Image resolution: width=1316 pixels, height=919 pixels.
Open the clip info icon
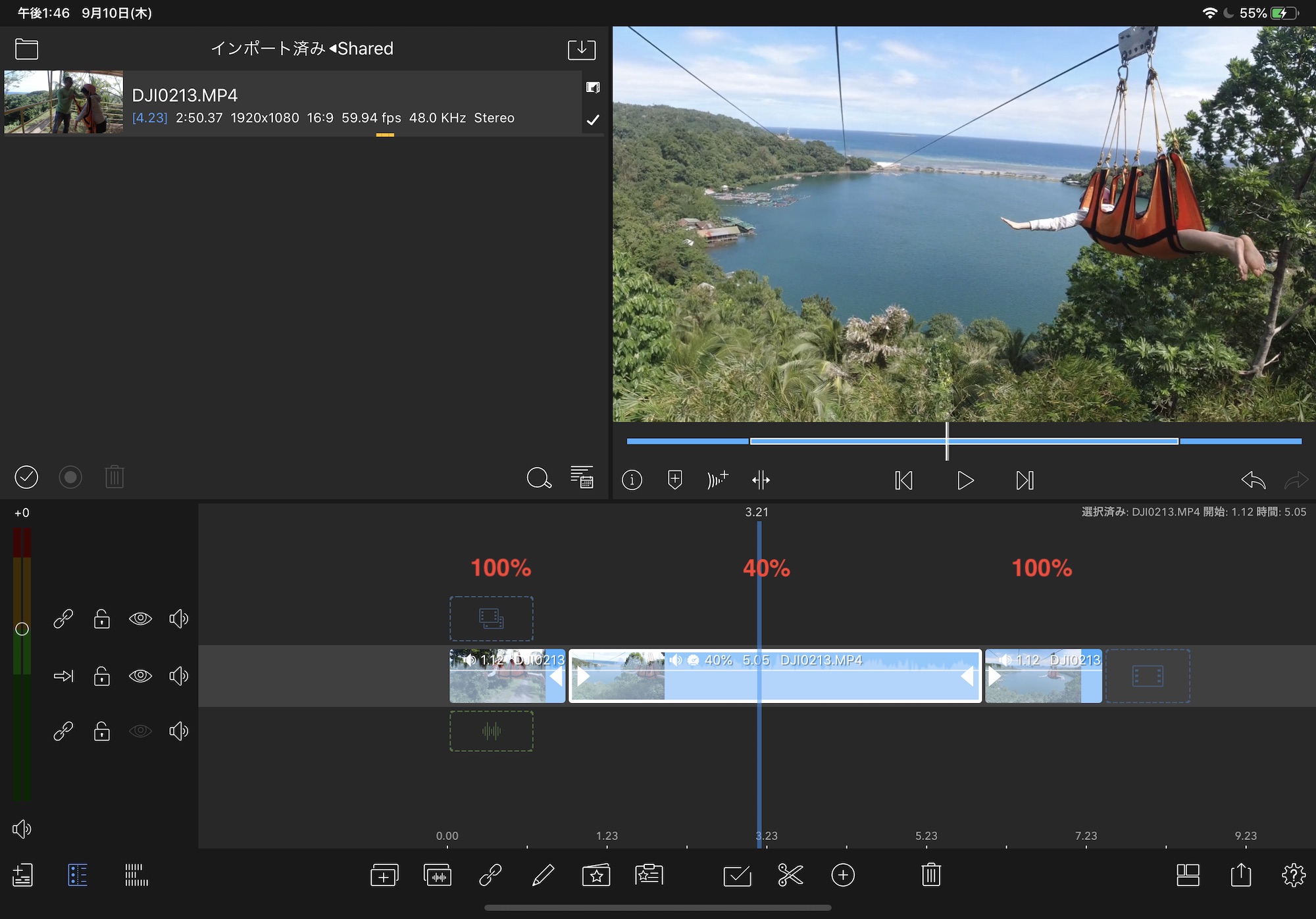tap(632, 480)
